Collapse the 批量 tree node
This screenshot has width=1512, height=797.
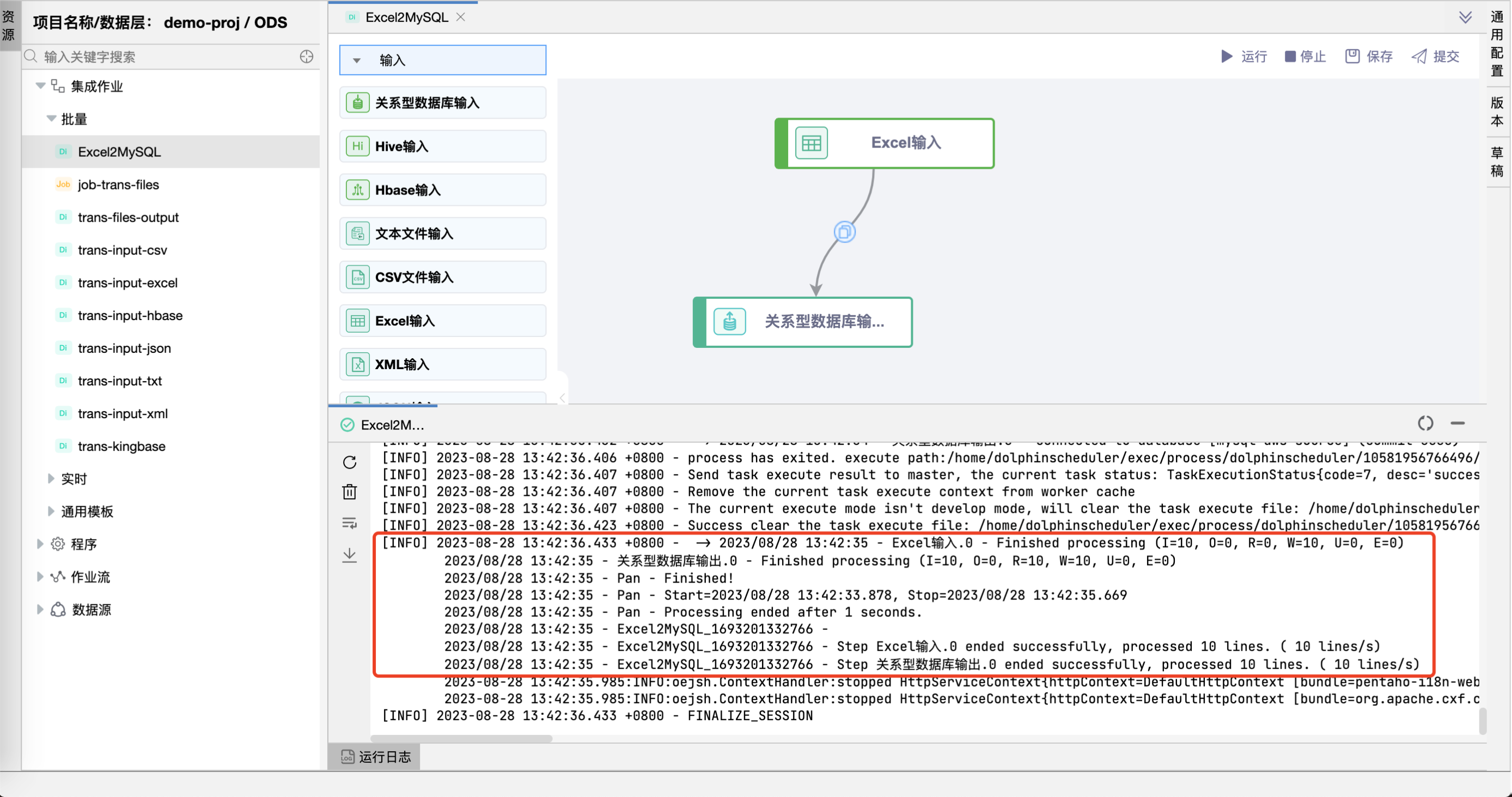click(51, 119)
